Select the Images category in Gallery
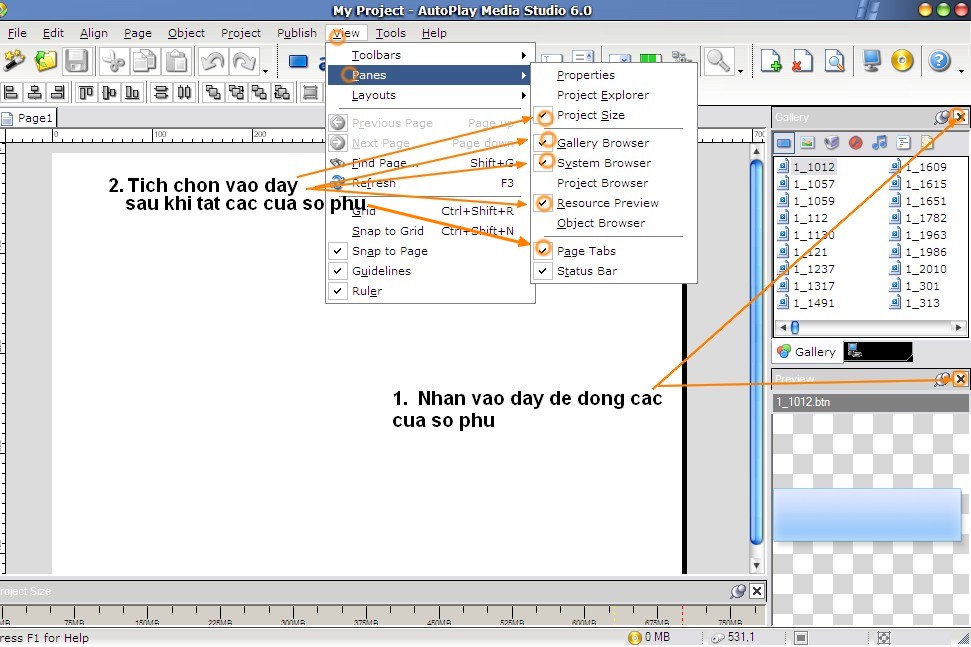This screenshot has width=971, height=647. [x=808, y=143]
